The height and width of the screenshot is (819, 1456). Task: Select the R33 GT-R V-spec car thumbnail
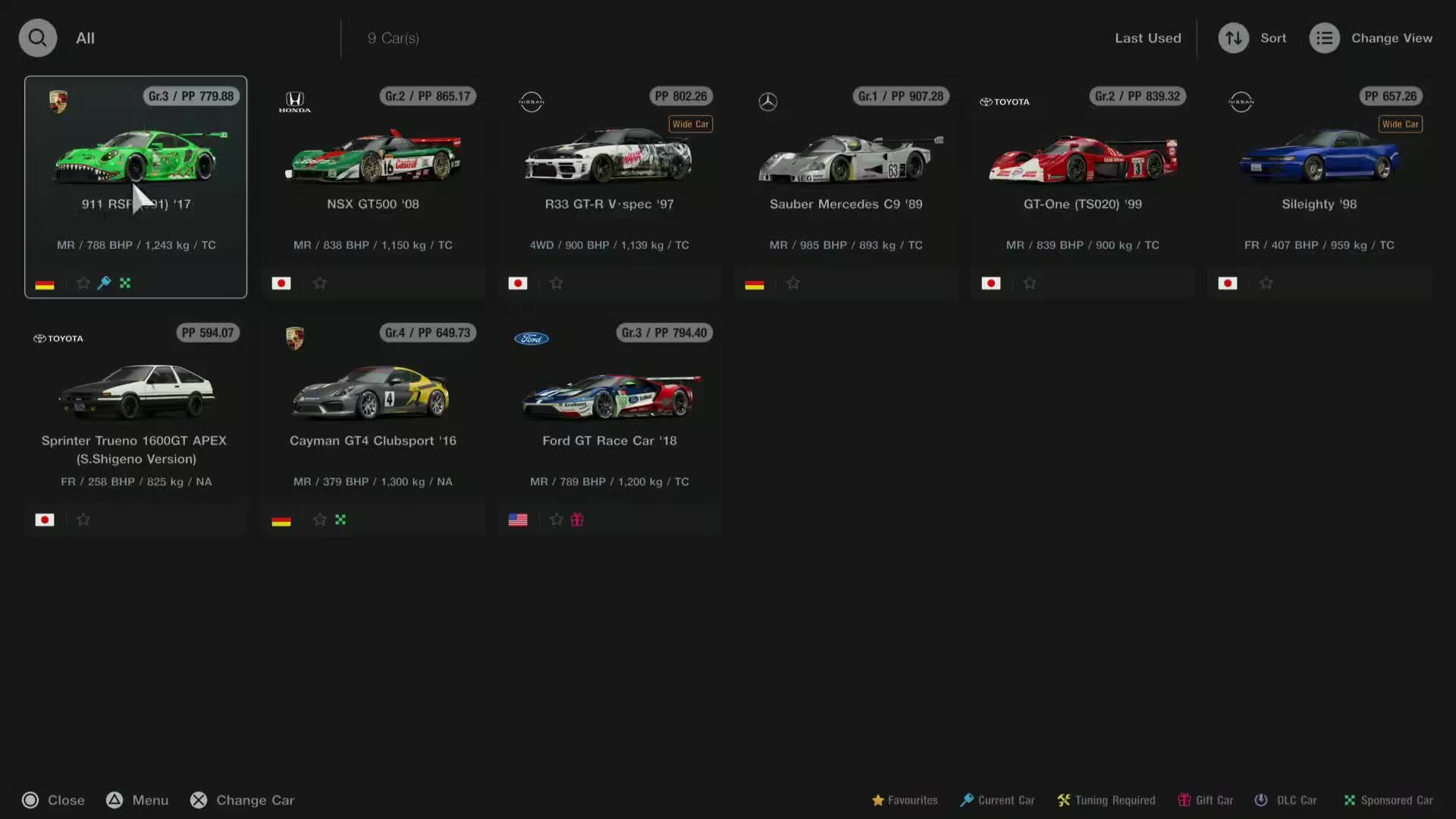pyautogui.click(x=609, y=156)
